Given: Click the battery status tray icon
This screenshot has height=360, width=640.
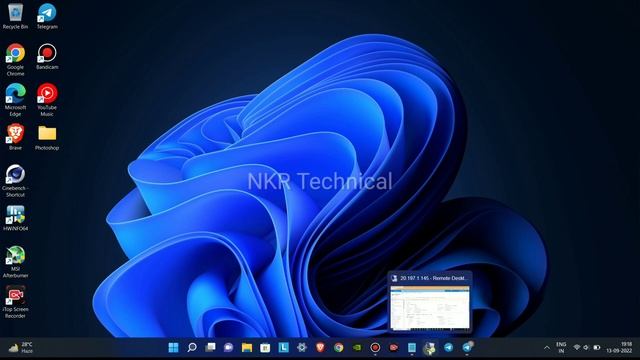Looking at the screenshot, I should click(x=597, y=347).
